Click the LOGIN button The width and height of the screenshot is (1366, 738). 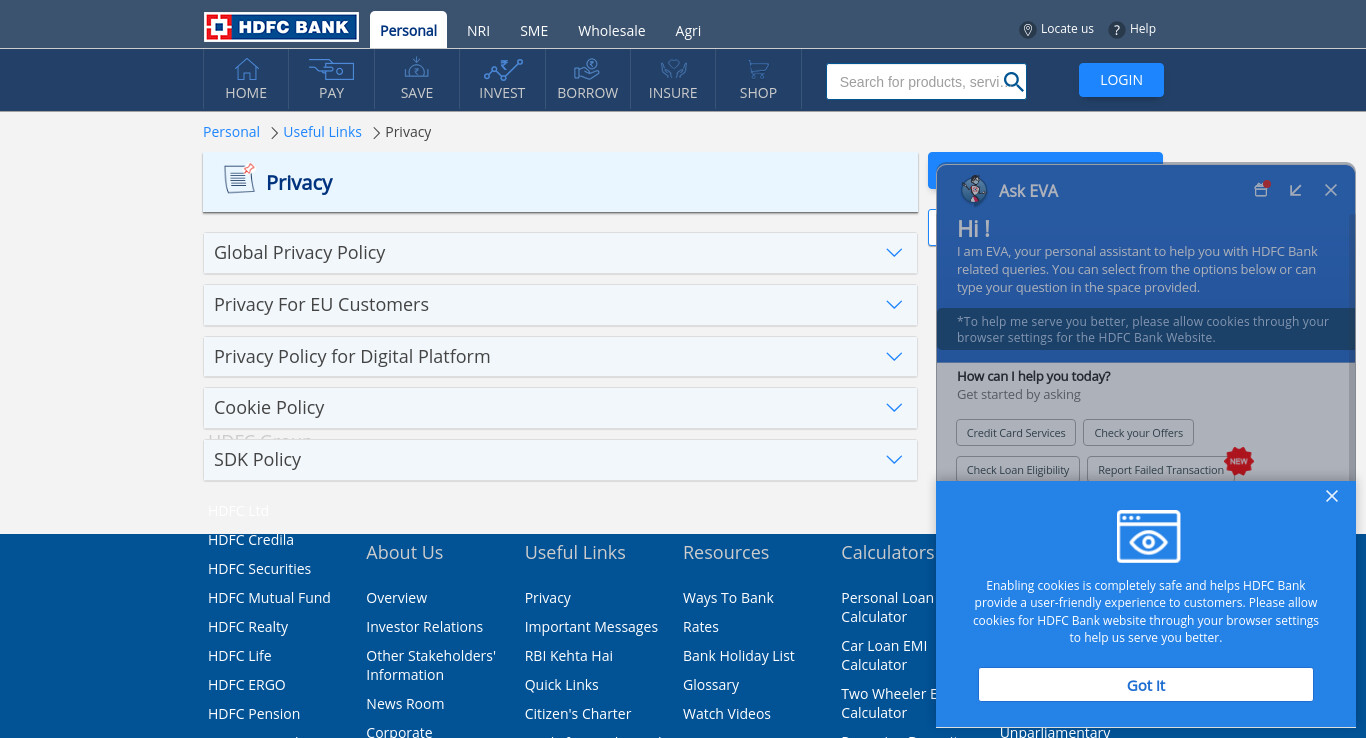point(1121,80)
